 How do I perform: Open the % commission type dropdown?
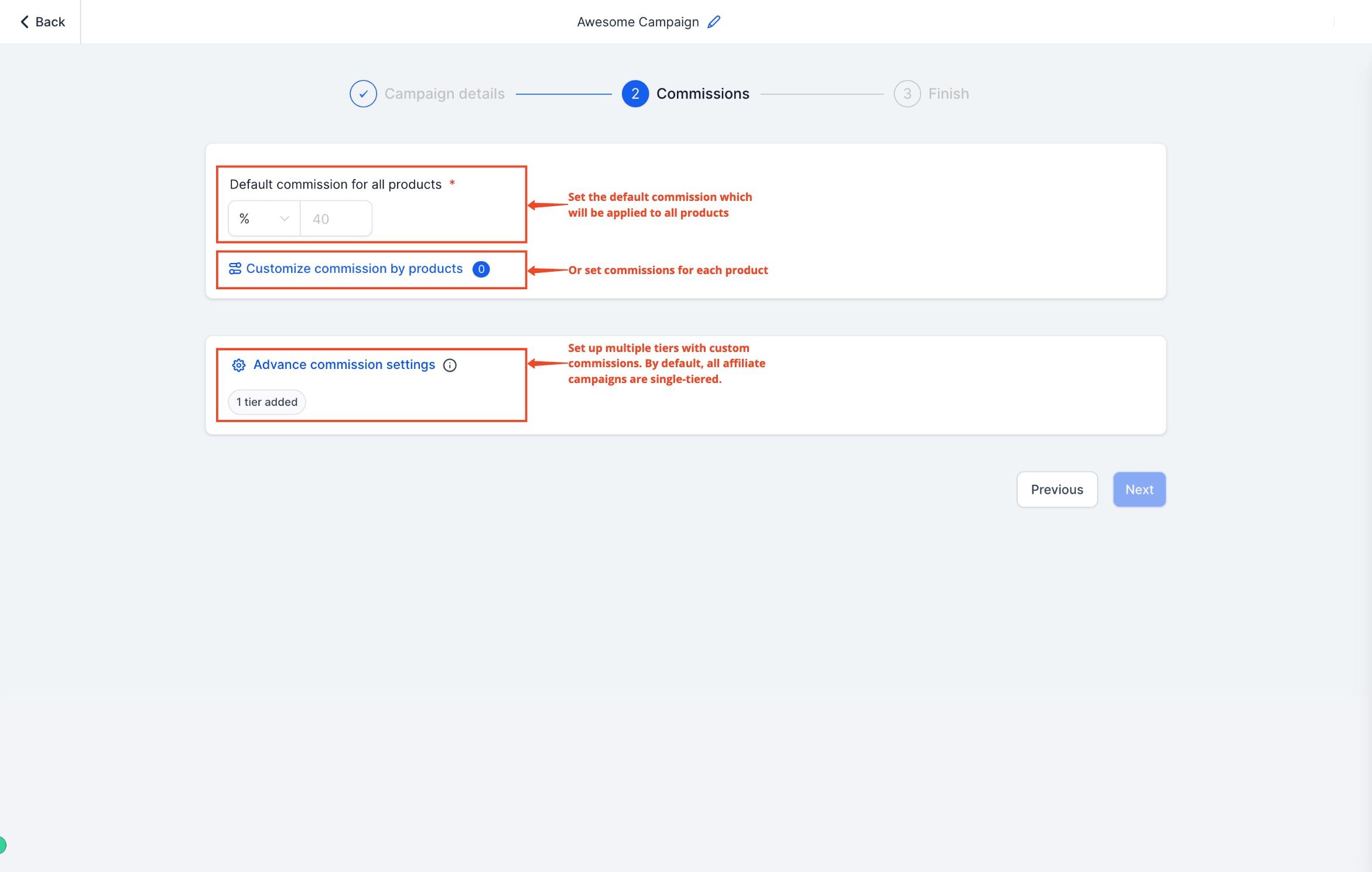pos(264,218)
